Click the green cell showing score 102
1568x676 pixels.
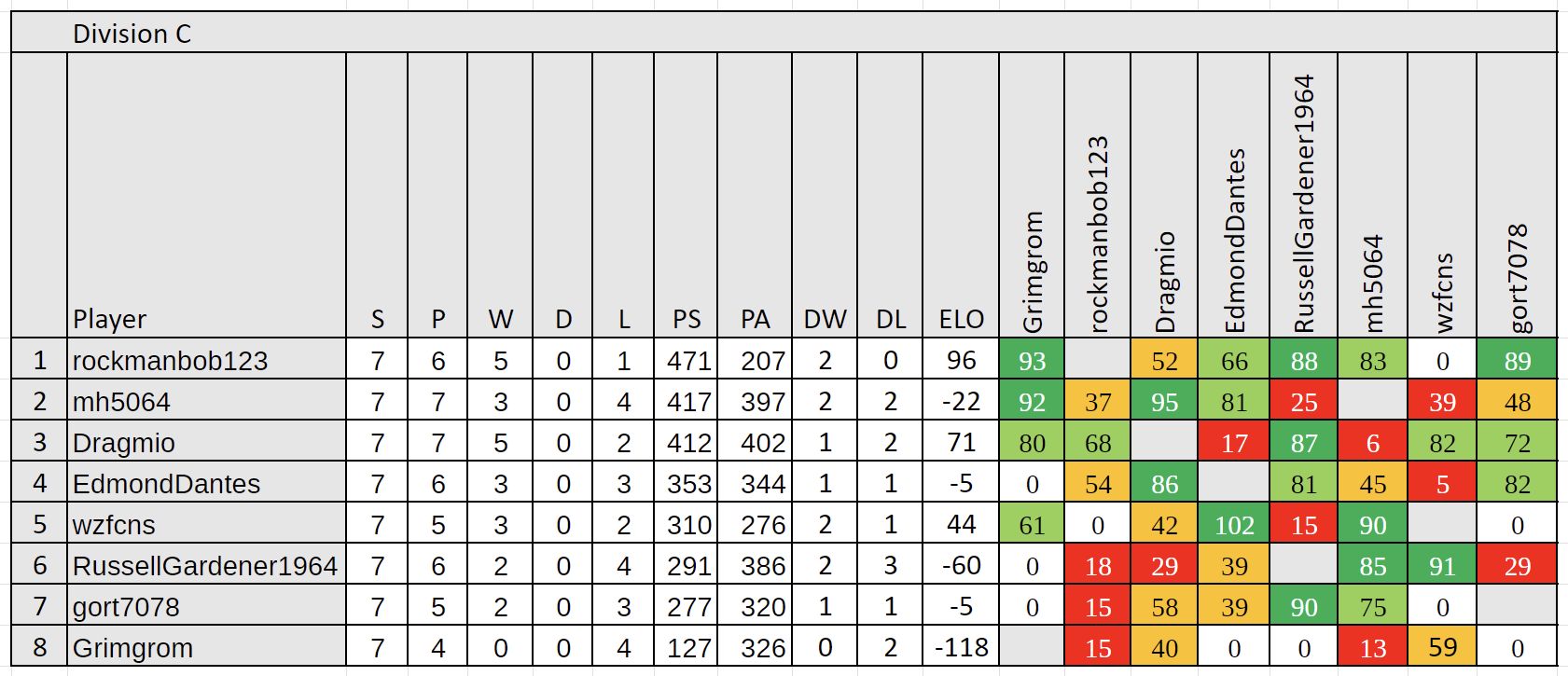point(1234,525)
